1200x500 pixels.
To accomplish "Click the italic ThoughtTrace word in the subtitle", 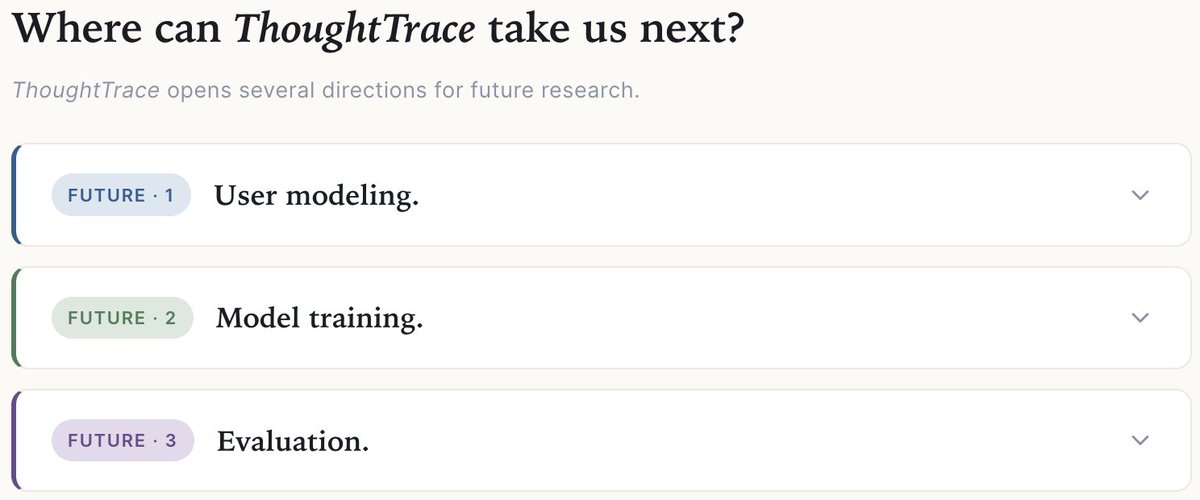I will click(x=86, y=91).
